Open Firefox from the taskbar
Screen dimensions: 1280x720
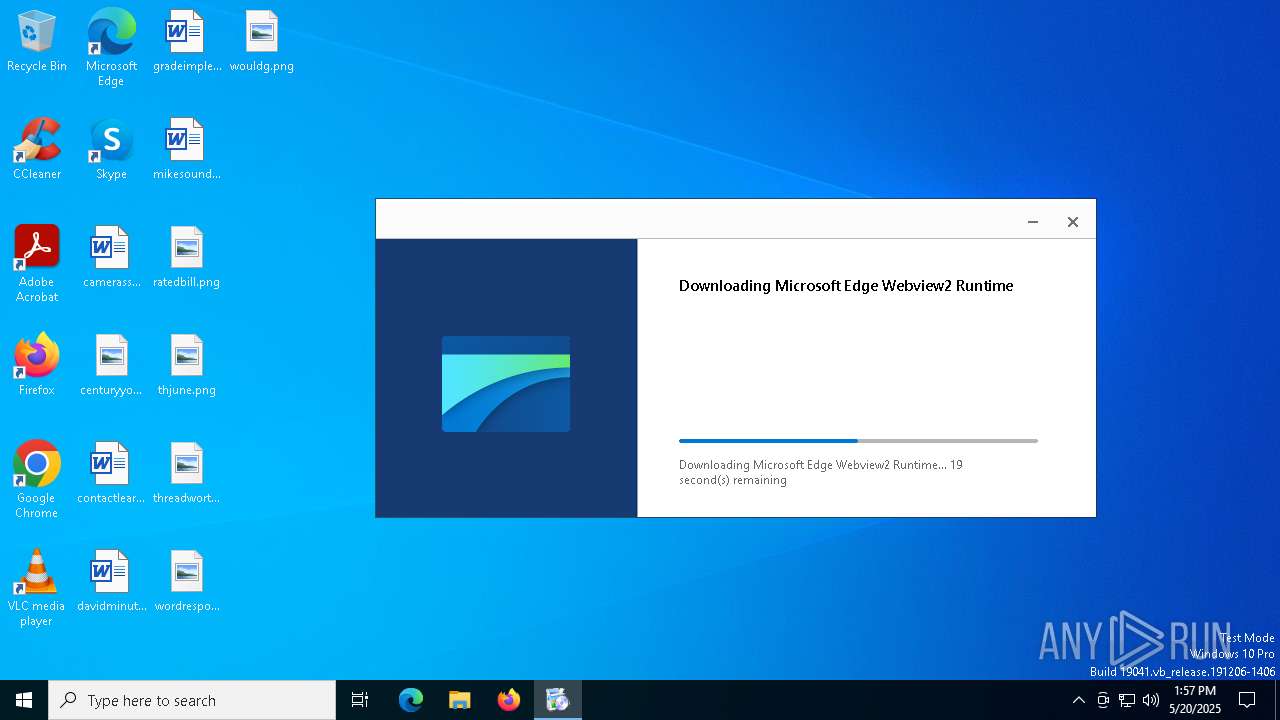[509, 700]
